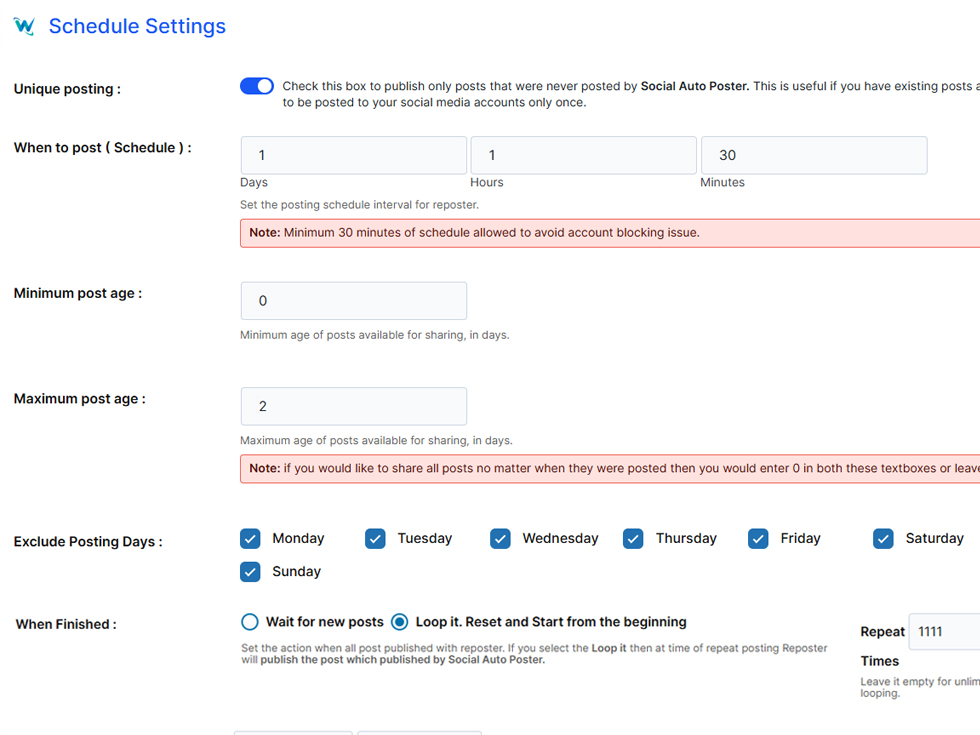Uncheck the Saturday checkbox
The width and height of the screenshot is (980, 735).
click(x=883, y=539)
